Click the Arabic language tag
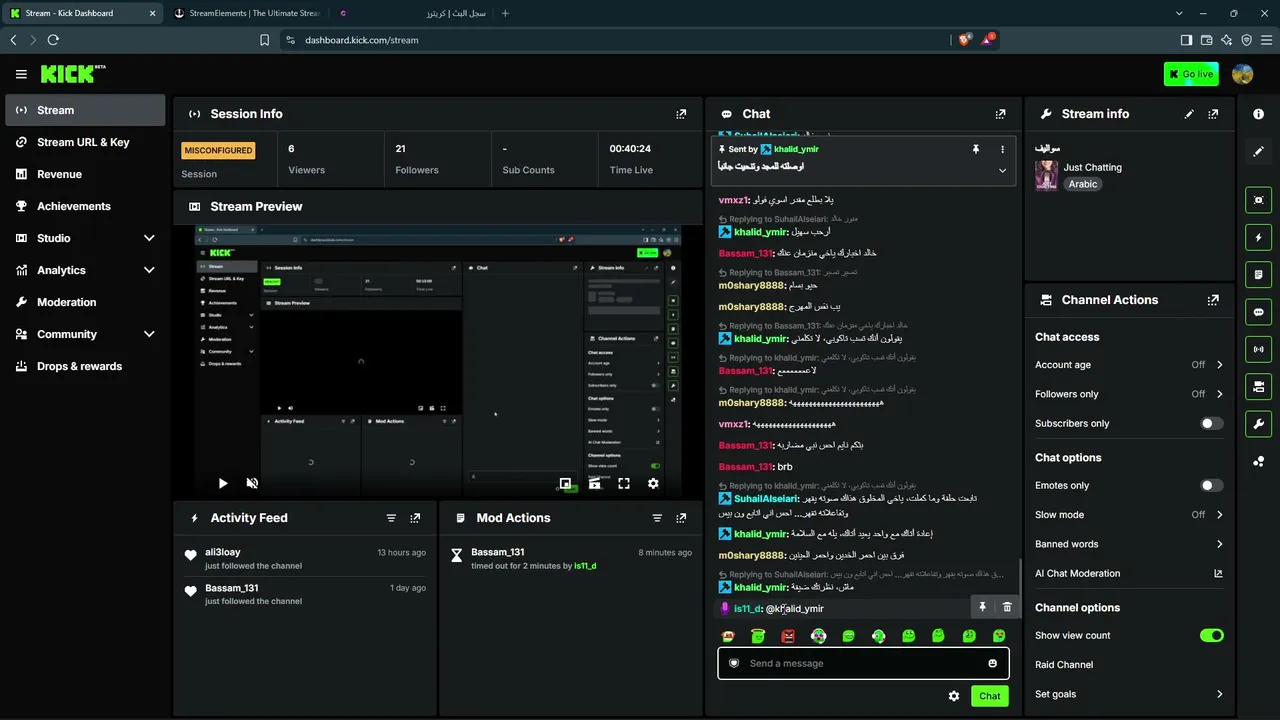This screenshot has height=720, width=1280. tap(1083, 184)
